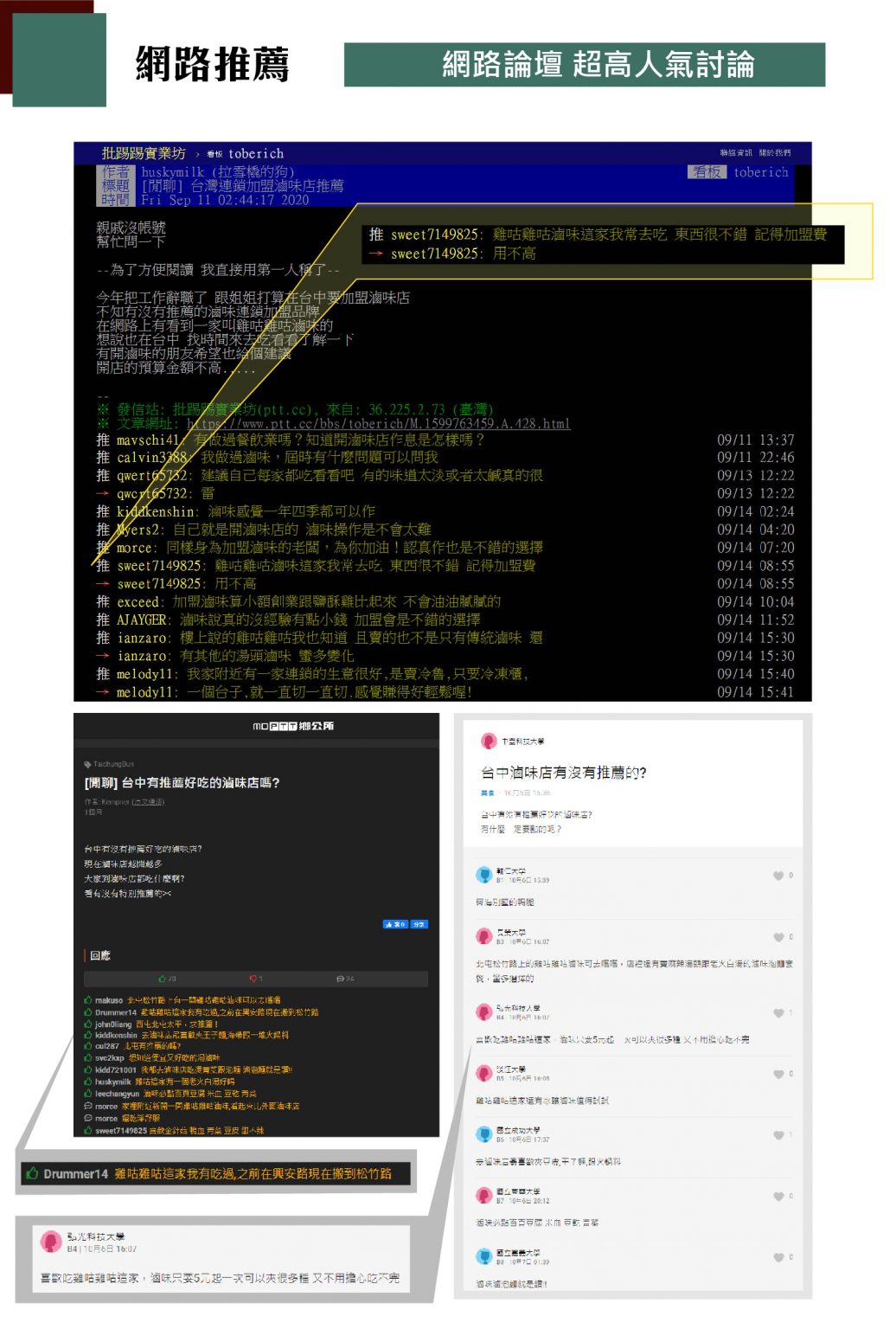Screen dimensions: 896x1329
Task: Open the 聯絡資訊 link in PTT header
Action: (x=736, y=153)
